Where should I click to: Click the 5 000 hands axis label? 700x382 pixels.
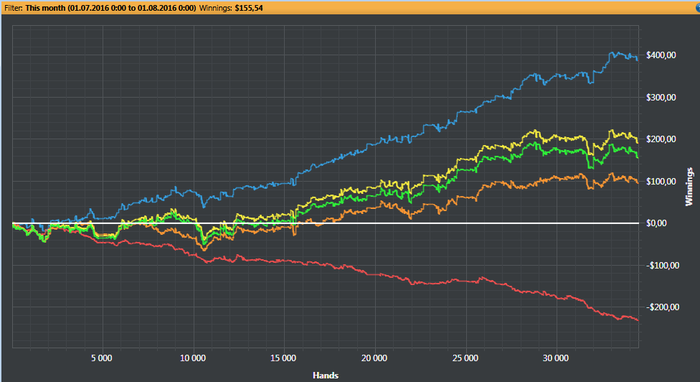click(x=102, y=358)
